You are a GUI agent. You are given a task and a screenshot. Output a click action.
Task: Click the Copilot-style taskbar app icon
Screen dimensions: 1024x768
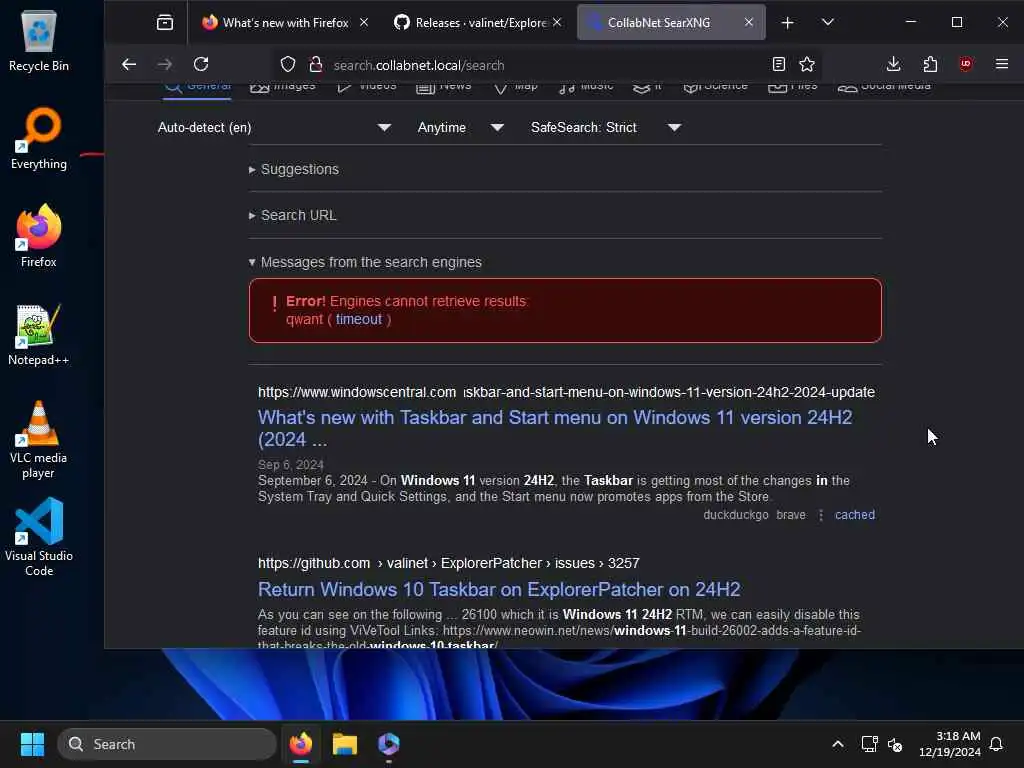click(389, 744)
